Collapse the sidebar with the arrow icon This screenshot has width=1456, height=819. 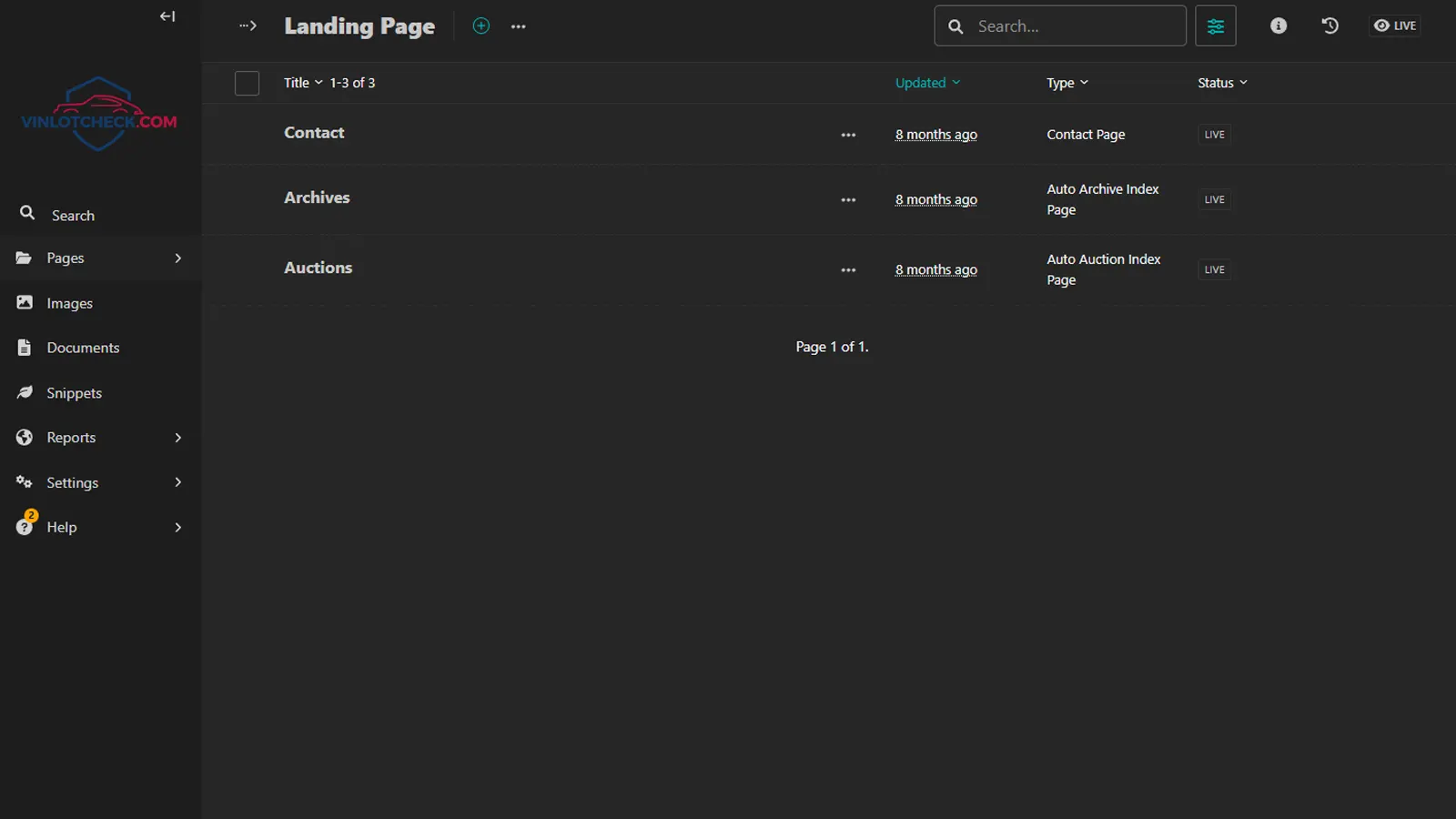coord(167,15)
